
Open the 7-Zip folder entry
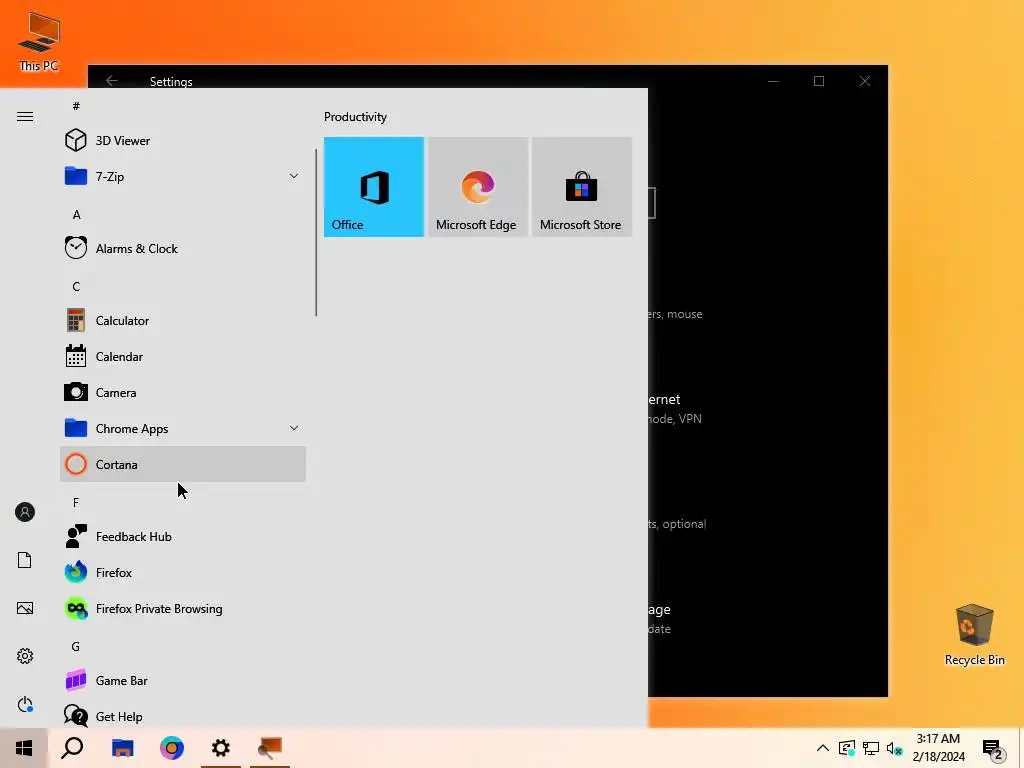coord(183,176)
